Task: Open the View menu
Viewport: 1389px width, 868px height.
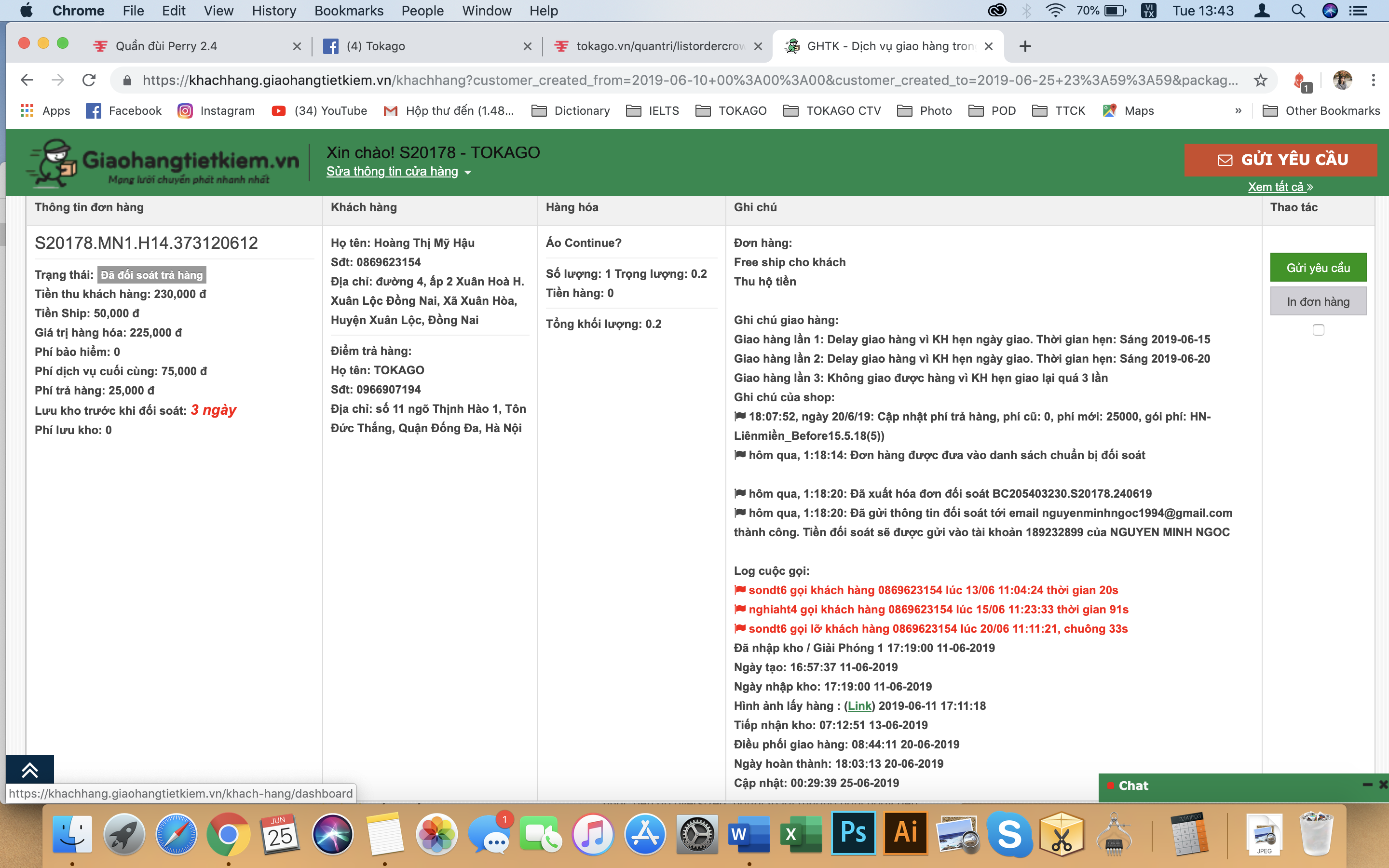Action: pyautogui.click(x=218, y=10)
